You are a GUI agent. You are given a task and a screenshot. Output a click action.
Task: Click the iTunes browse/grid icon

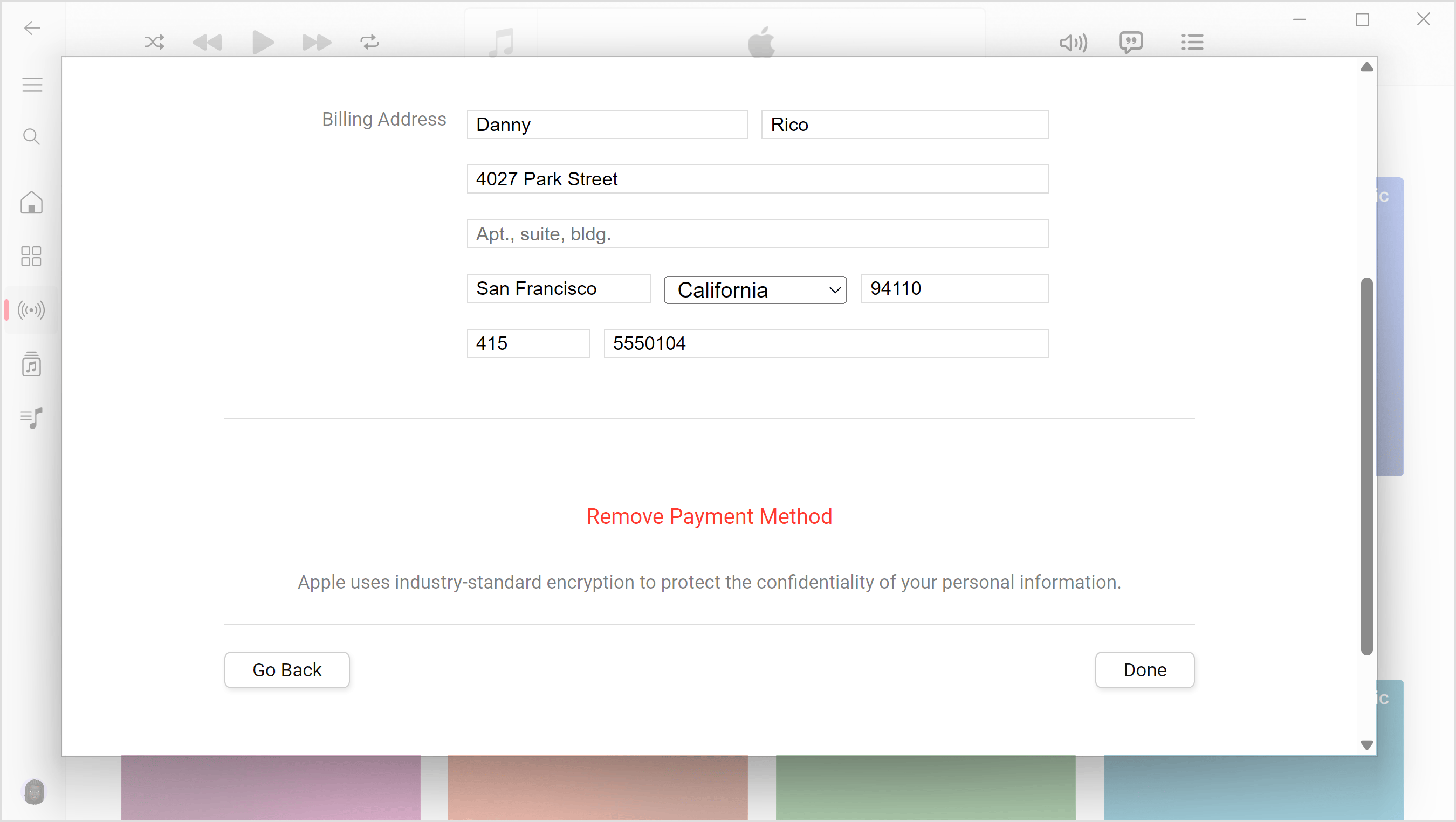pyautogui.click(x=31, y=256)
